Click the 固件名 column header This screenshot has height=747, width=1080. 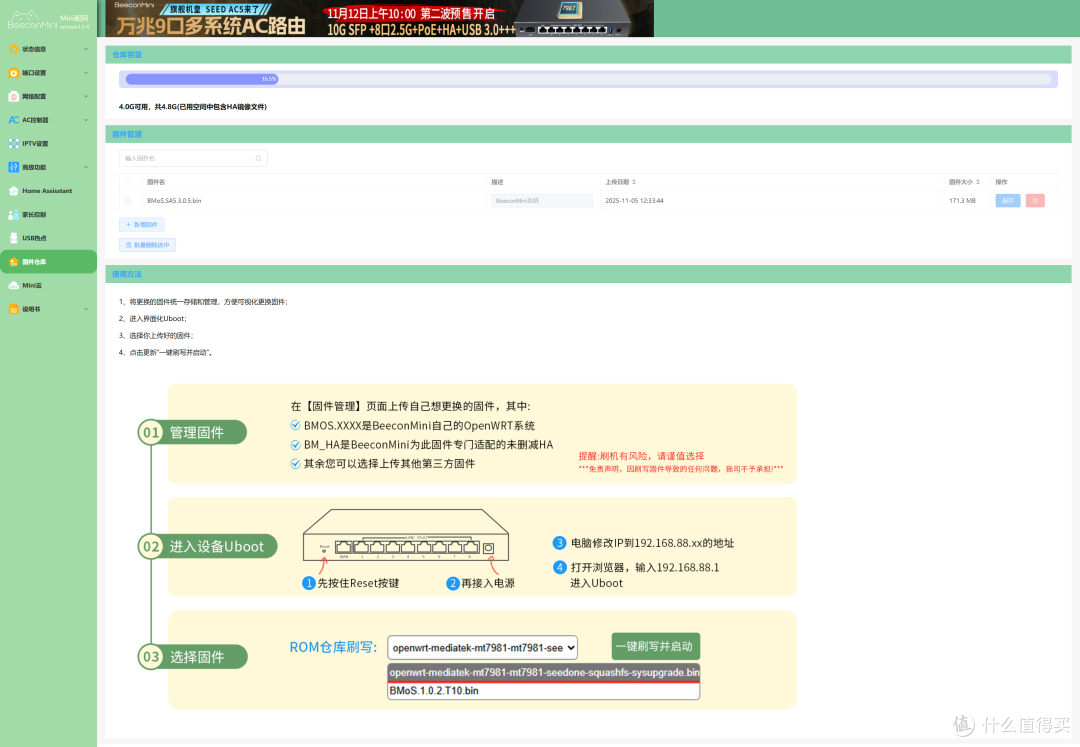[156, 182]
